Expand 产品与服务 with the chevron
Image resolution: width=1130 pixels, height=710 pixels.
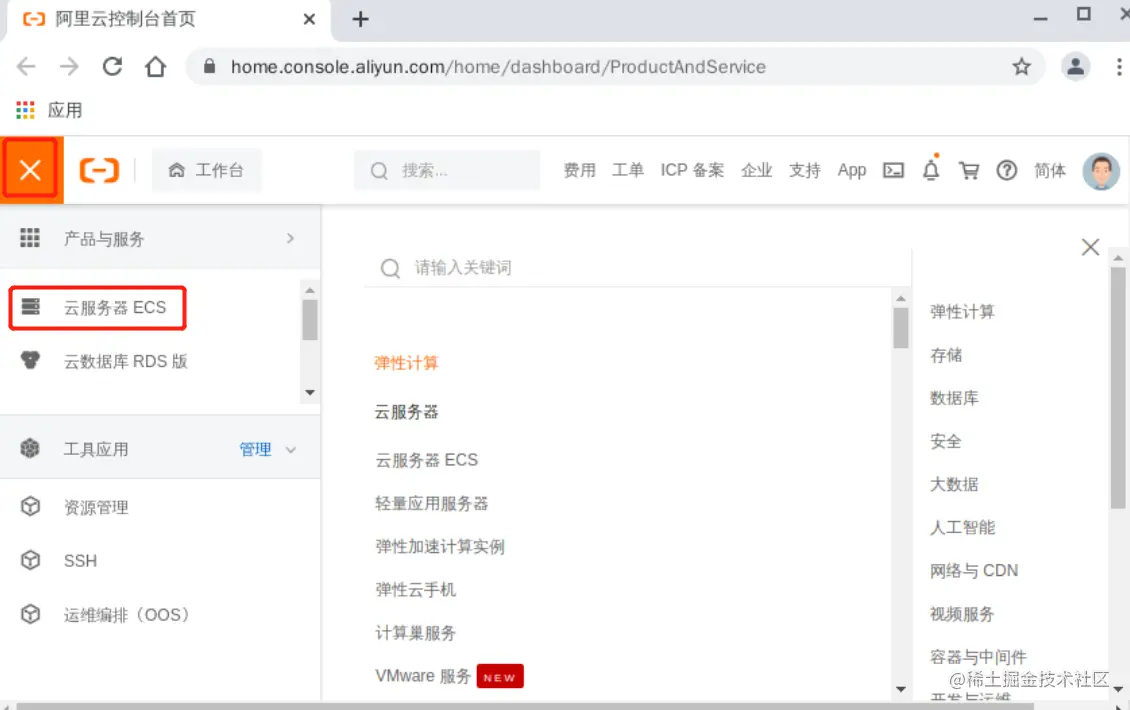(x=290, y=238)
